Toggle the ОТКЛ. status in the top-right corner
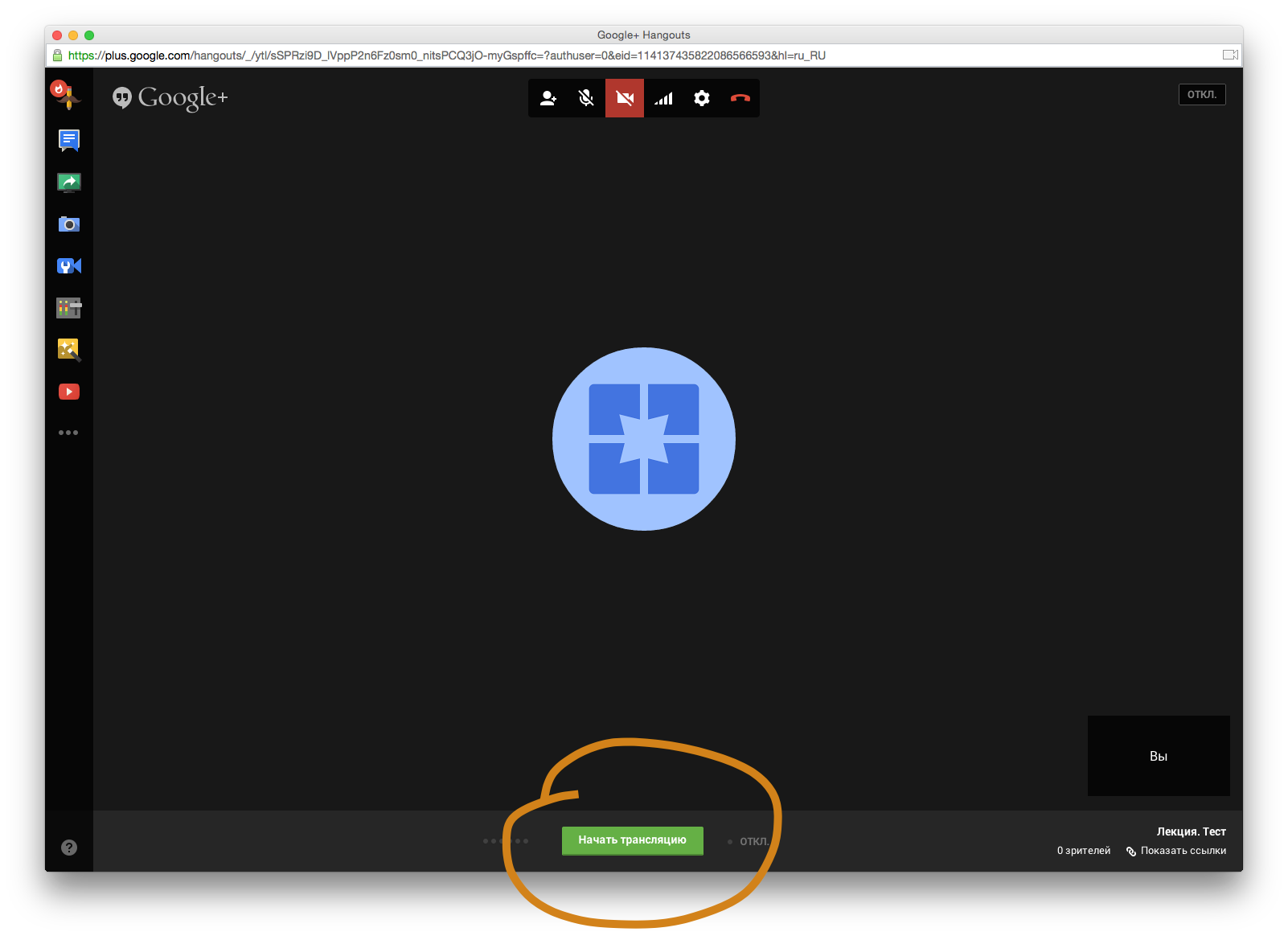The height and width of the screenshot is (936, 1288). click(1201, 95)
